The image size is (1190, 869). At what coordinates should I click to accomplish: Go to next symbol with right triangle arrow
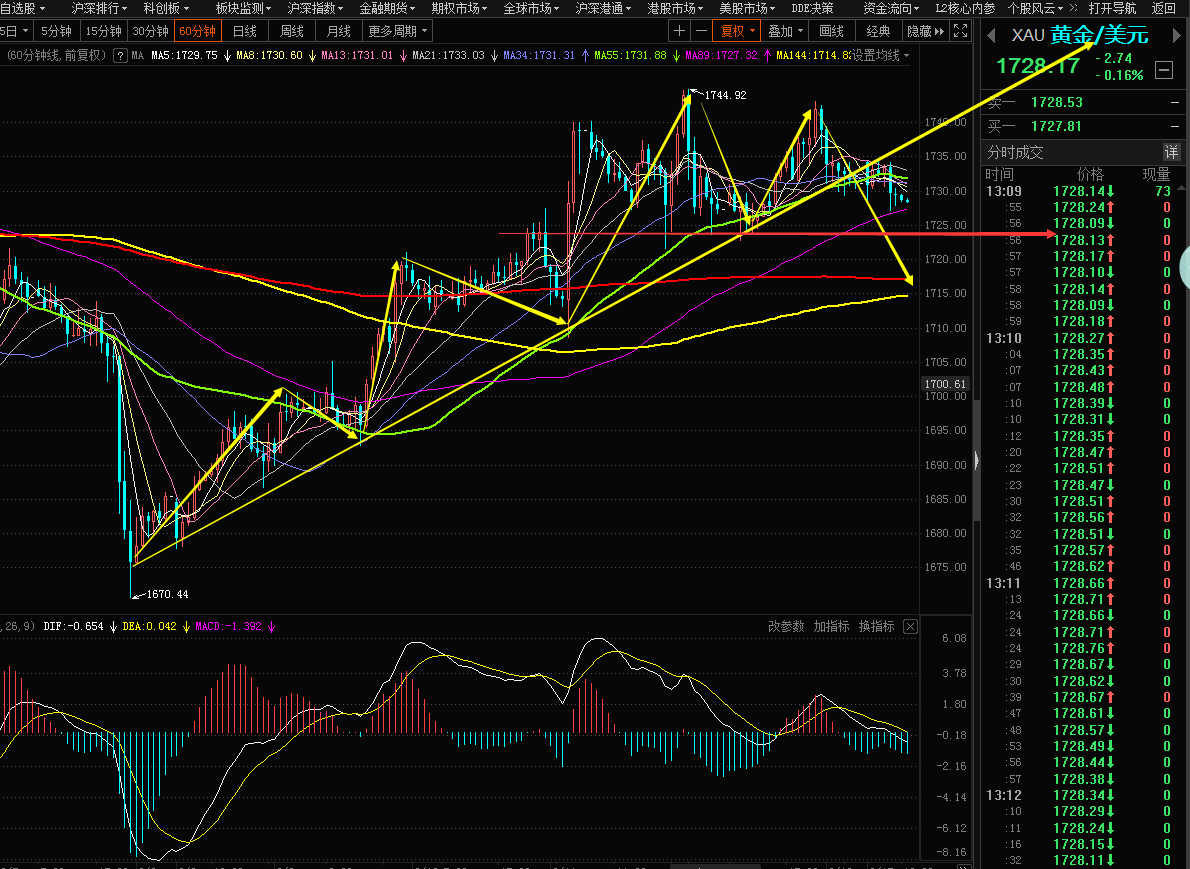click(x=1177, y=36)
